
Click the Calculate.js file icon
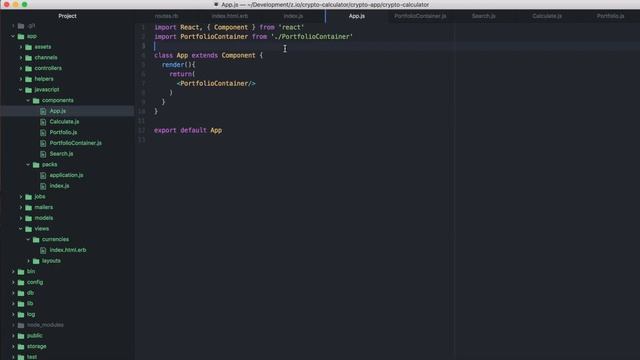coord(43,122)
